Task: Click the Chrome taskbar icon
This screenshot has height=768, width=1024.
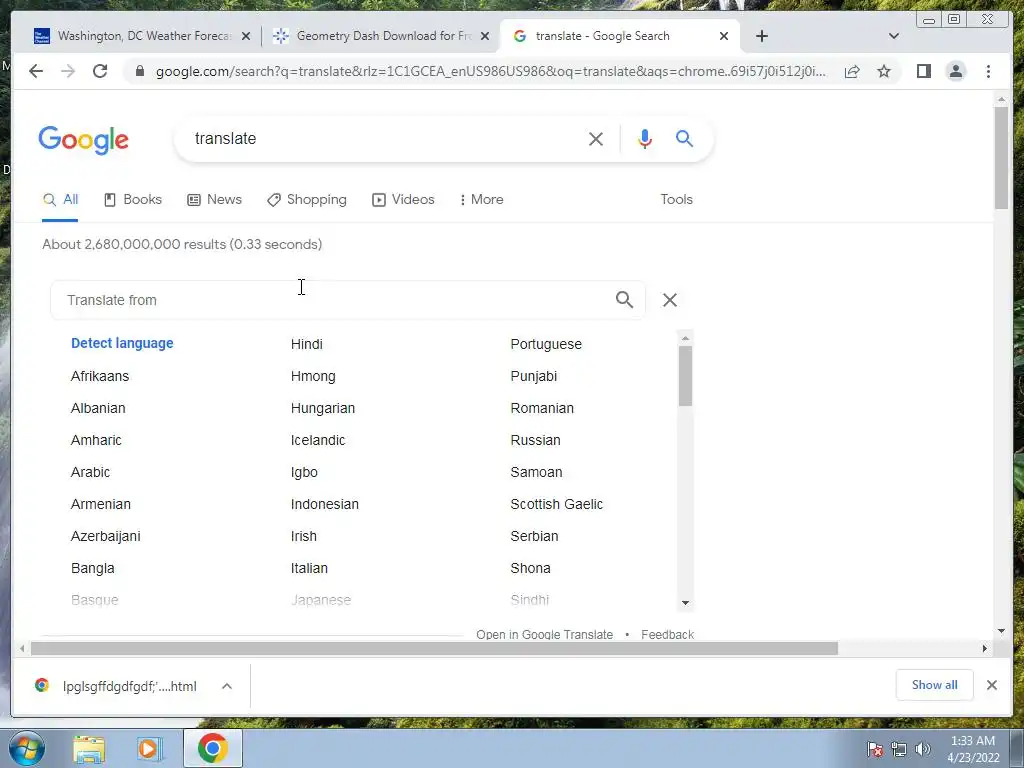Action: click(213, 748)
